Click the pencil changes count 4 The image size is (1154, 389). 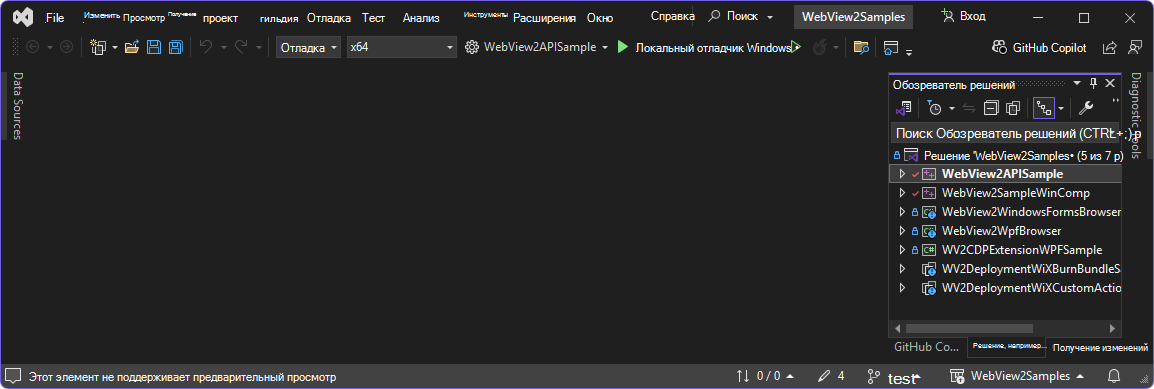pos(831,376)
